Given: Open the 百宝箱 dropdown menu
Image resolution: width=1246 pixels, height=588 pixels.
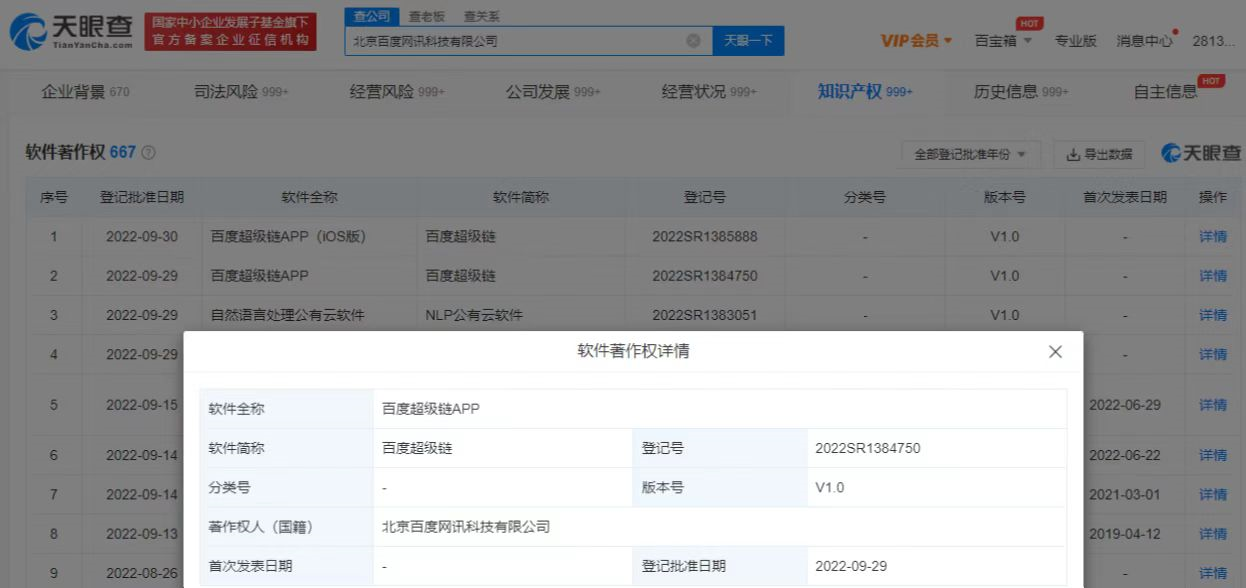Looking at the screenshot, I should [1003, 41].
